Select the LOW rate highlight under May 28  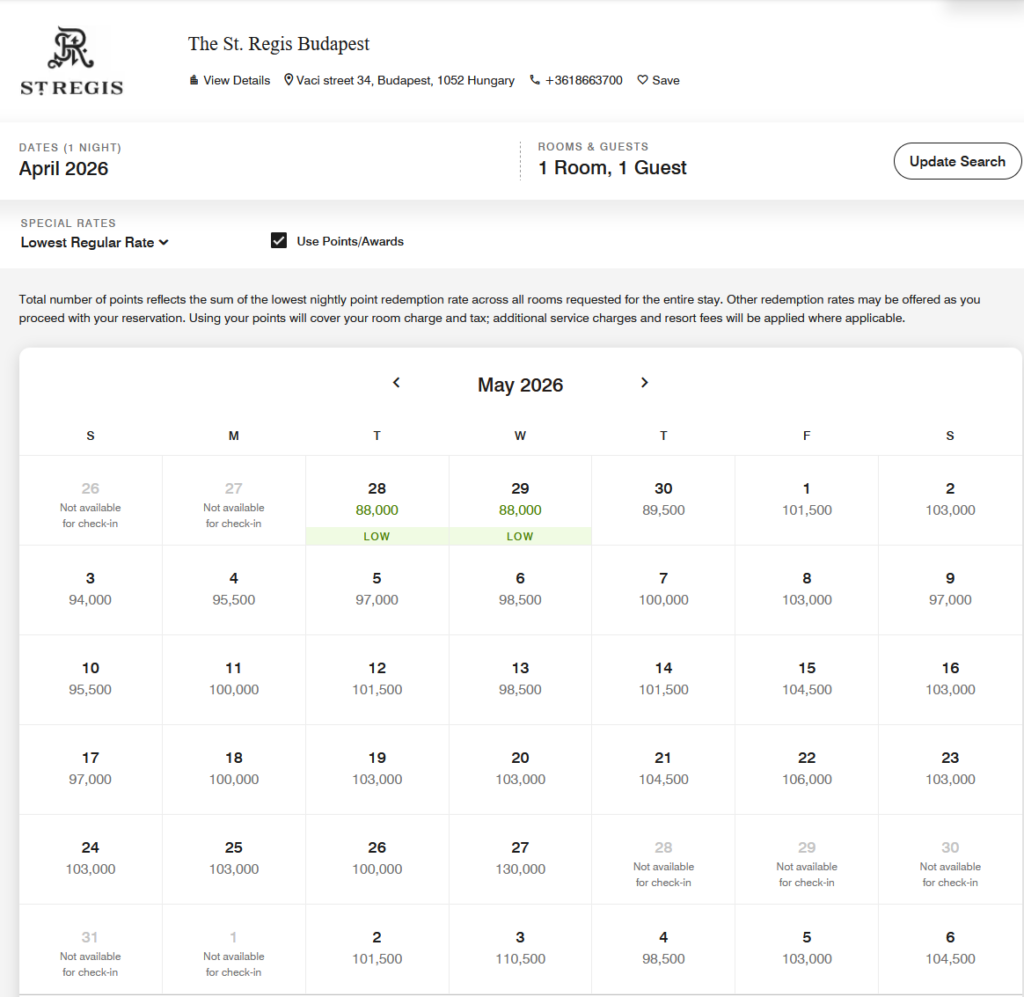click(377, 536)
